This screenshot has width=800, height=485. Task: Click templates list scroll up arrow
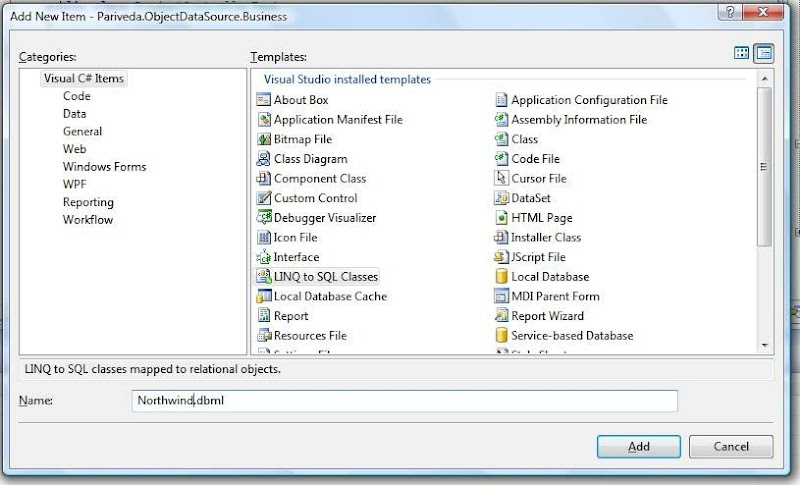764,79
